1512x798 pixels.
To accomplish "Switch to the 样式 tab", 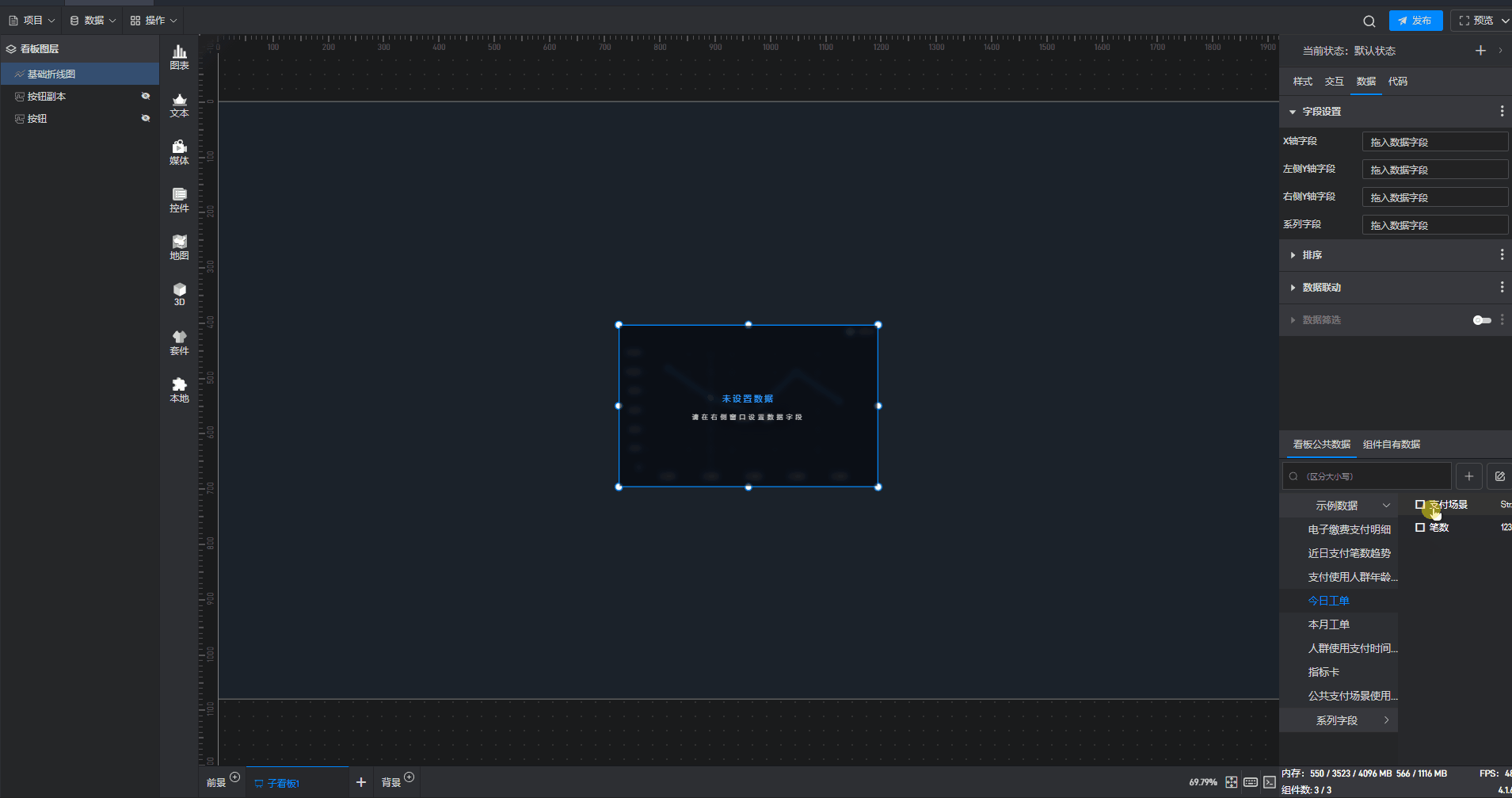I will tap(1302, 82).
